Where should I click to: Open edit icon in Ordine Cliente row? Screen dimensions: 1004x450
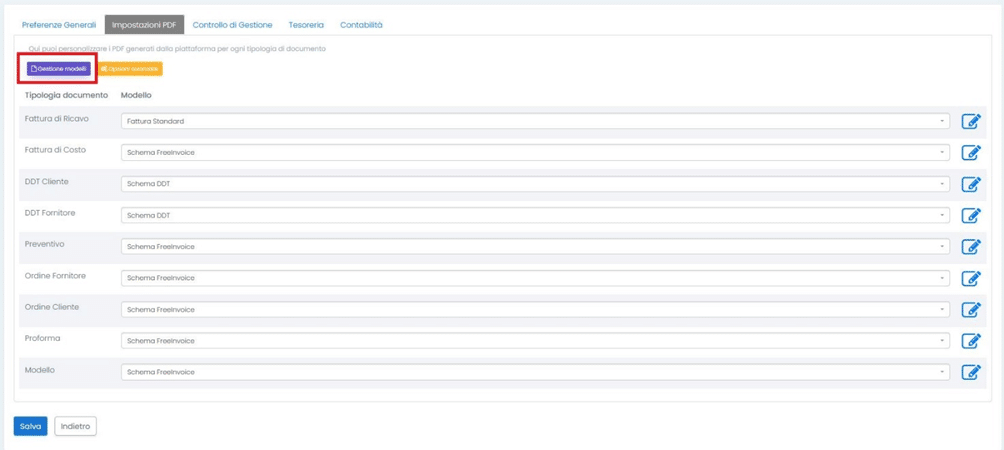tap(970, 310)
